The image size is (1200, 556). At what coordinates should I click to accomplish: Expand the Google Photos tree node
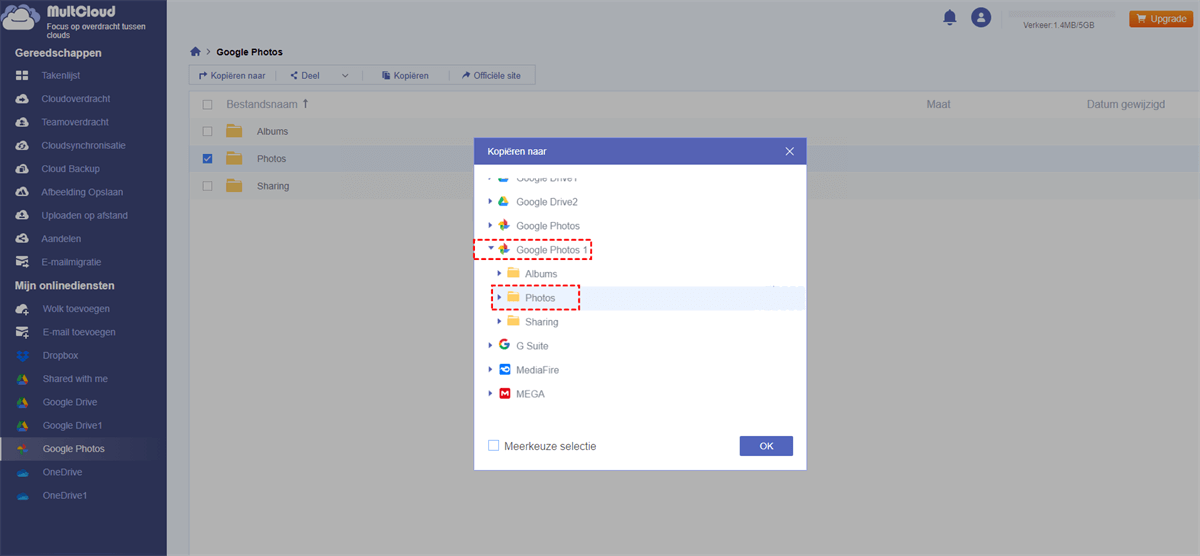click(x=491, y=226)
